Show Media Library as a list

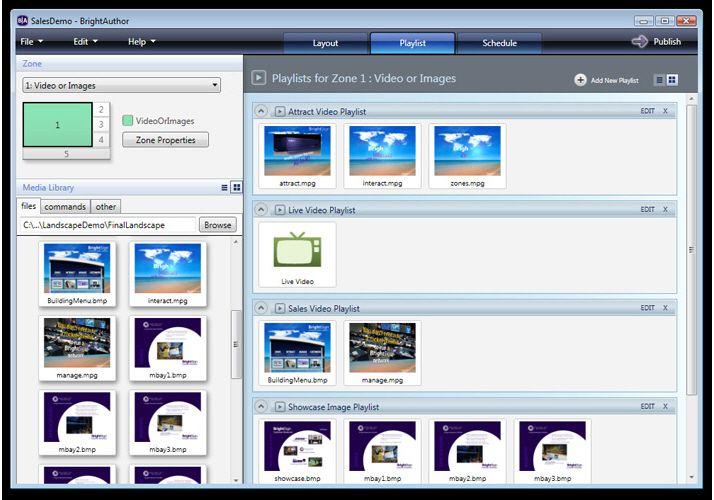pyautogui.click(x=224, y=187)
